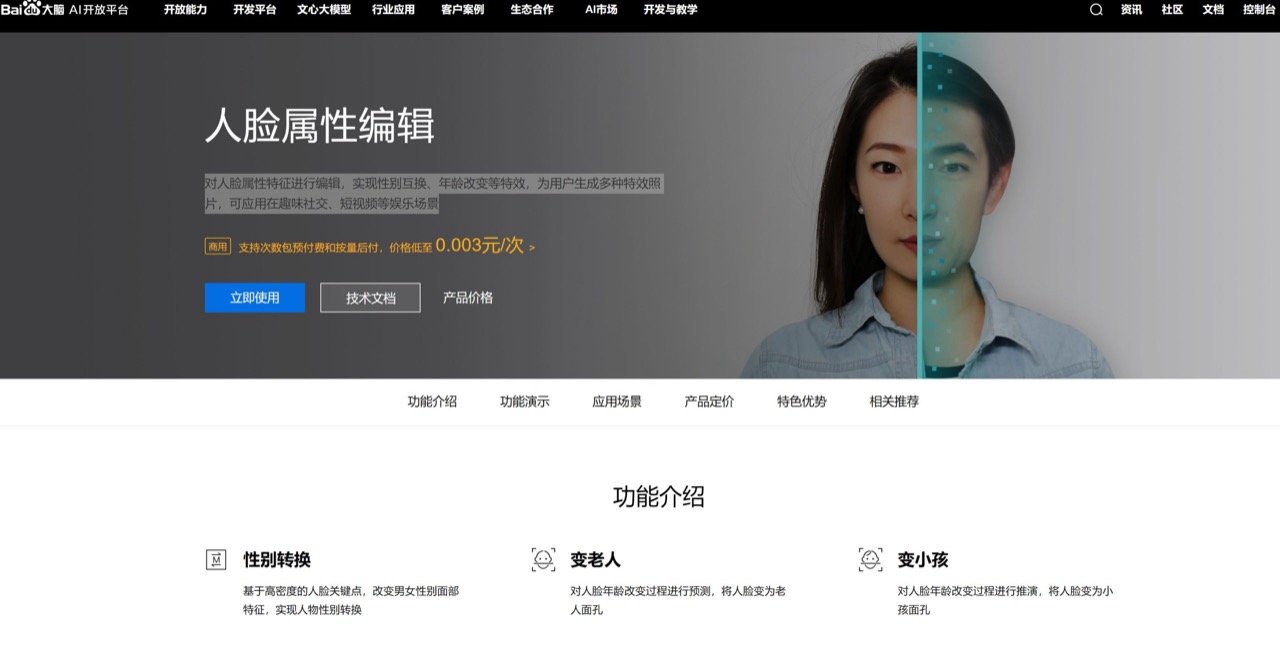
Task: Click the 变小孩 heading
Action: click(923, 560)
